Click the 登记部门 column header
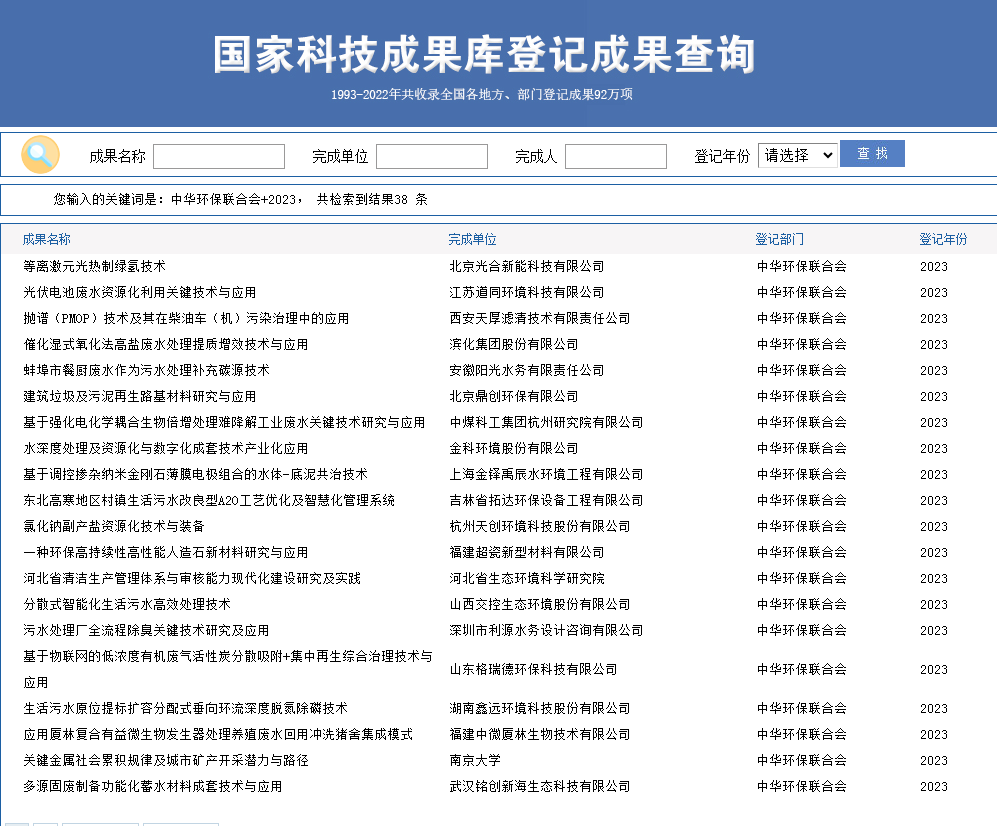This screenshot has height=826, width=997. pos(779,240)
